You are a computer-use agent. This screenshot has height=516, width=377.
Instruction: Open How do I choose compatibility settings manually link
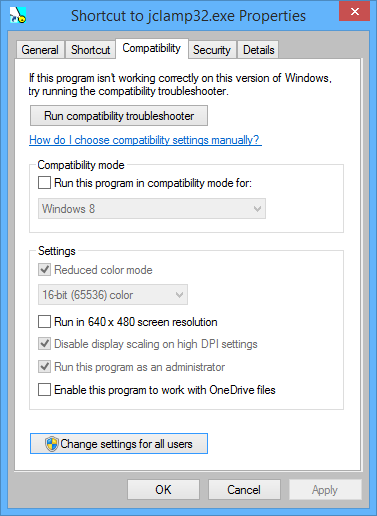click(x=145, y=140)
